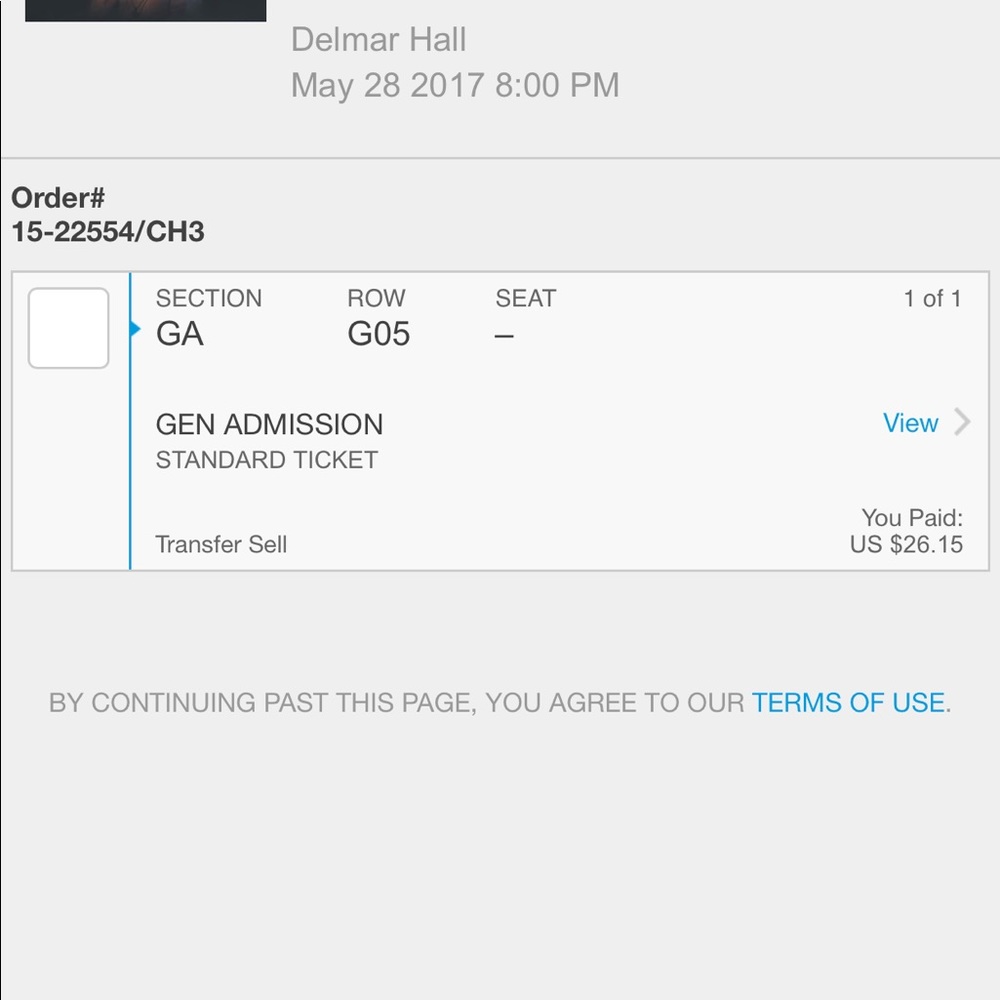Tap the Sell option

click(267, 544)
